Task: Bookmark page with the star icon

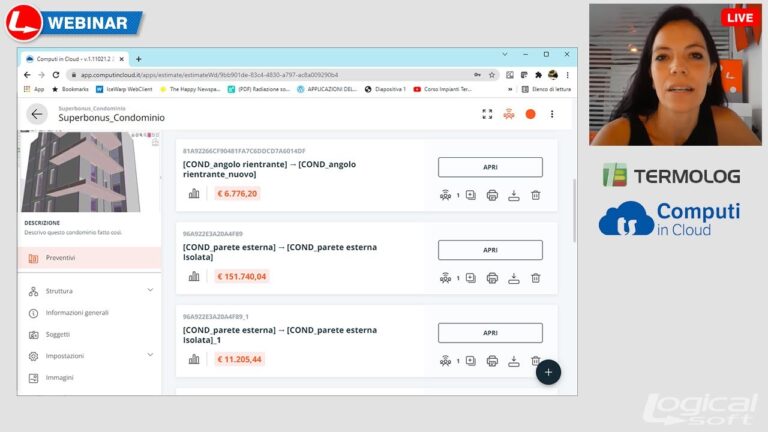Action: (492, 75)
